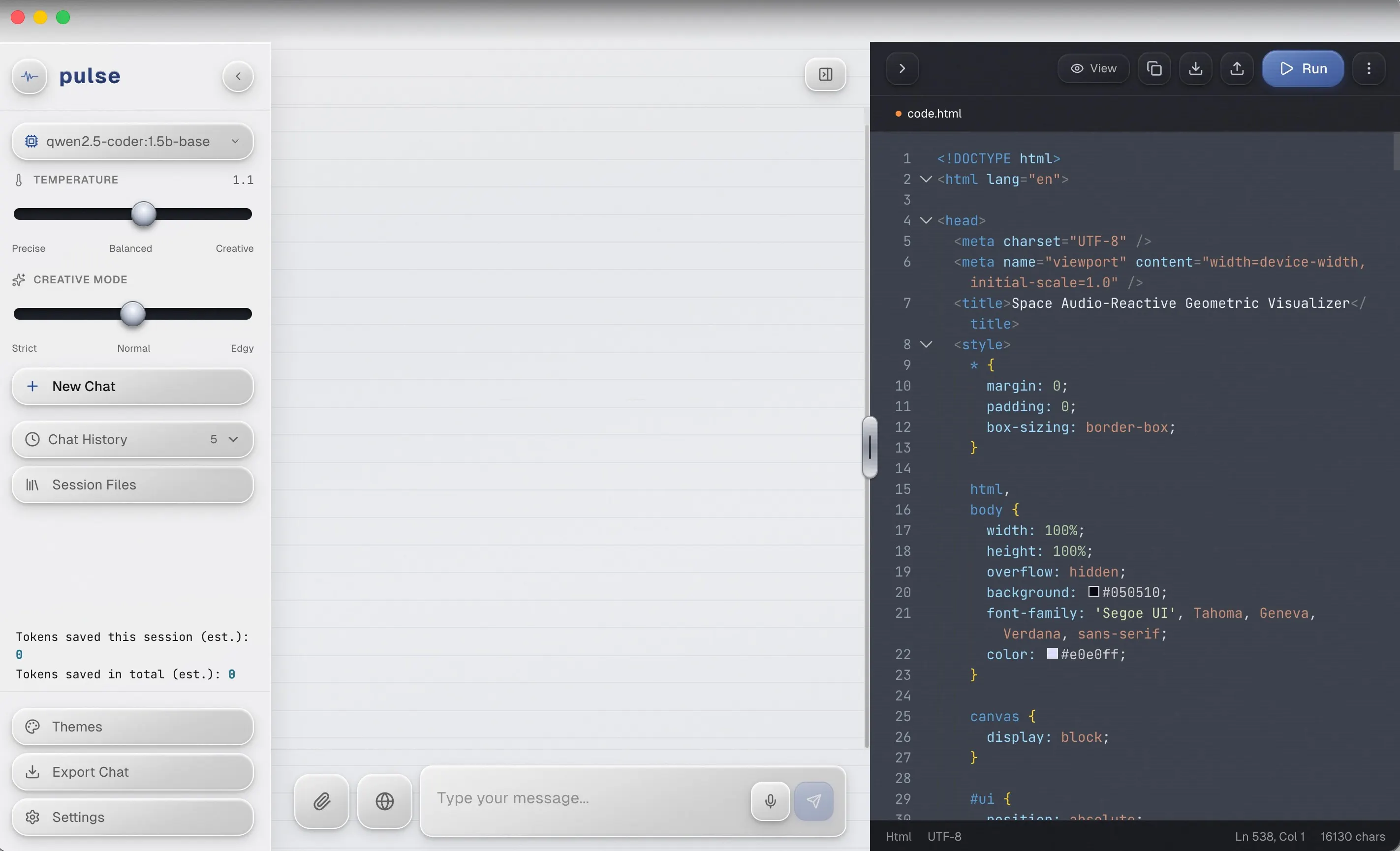Click the microphone voice input icon
The width and height of the screenshot is (1400, 851).
[770, 801]
